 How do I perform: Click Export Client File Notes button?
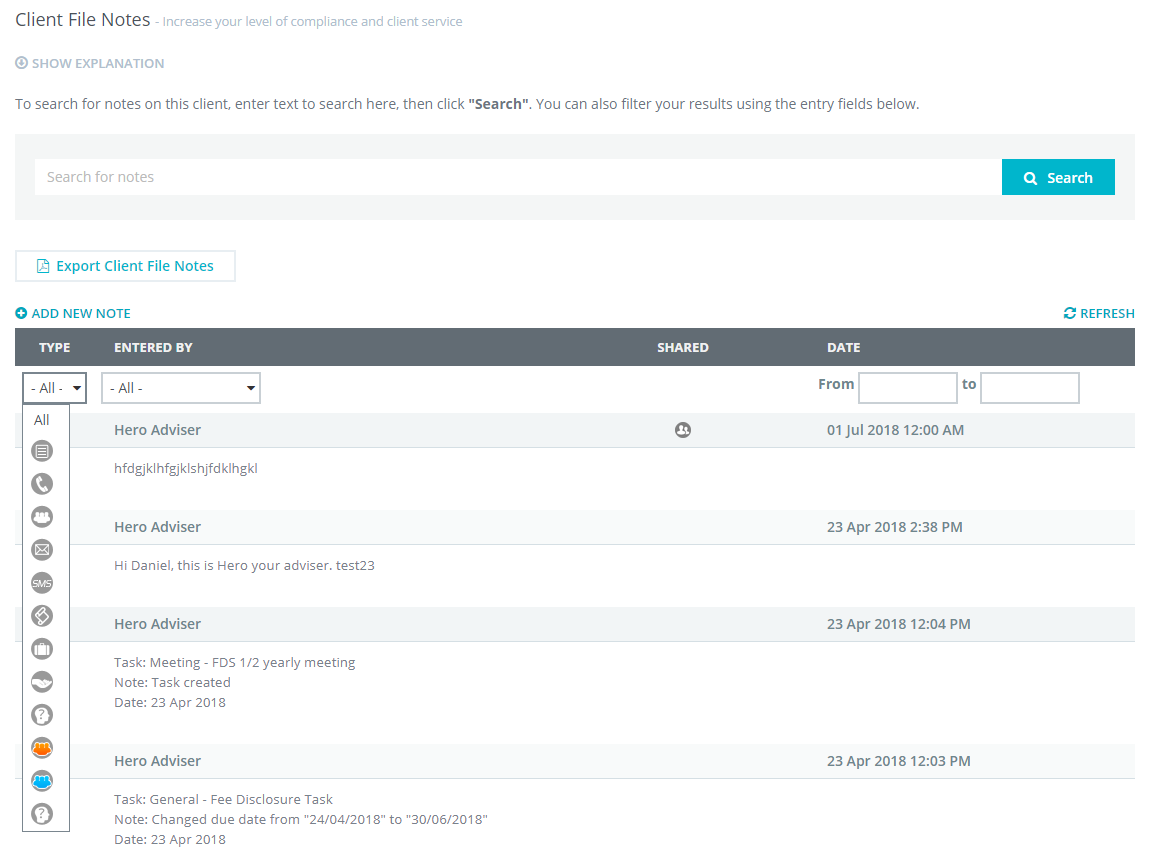[x=125, y=266]
